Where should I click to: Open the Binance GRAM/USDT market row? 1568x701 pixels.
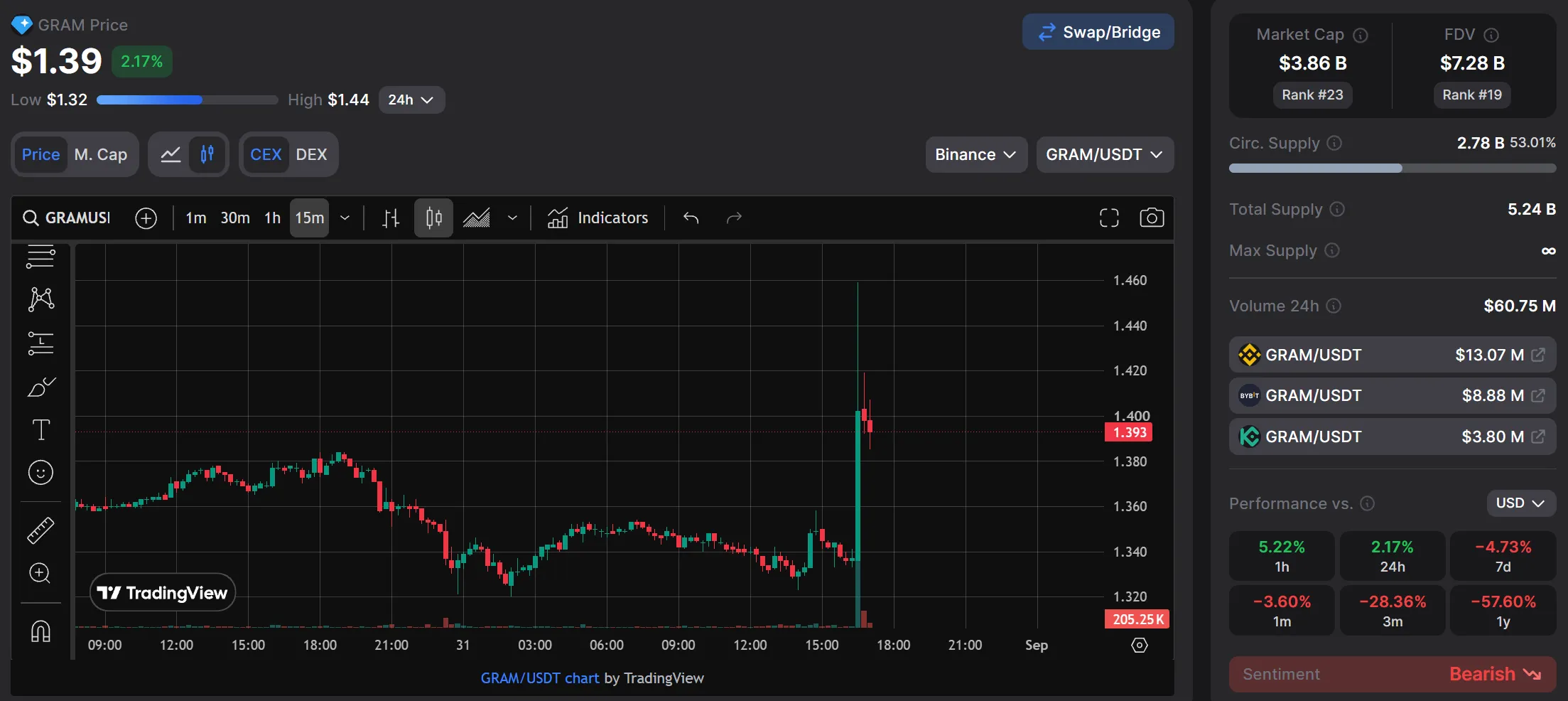[x=1393, y=355]
